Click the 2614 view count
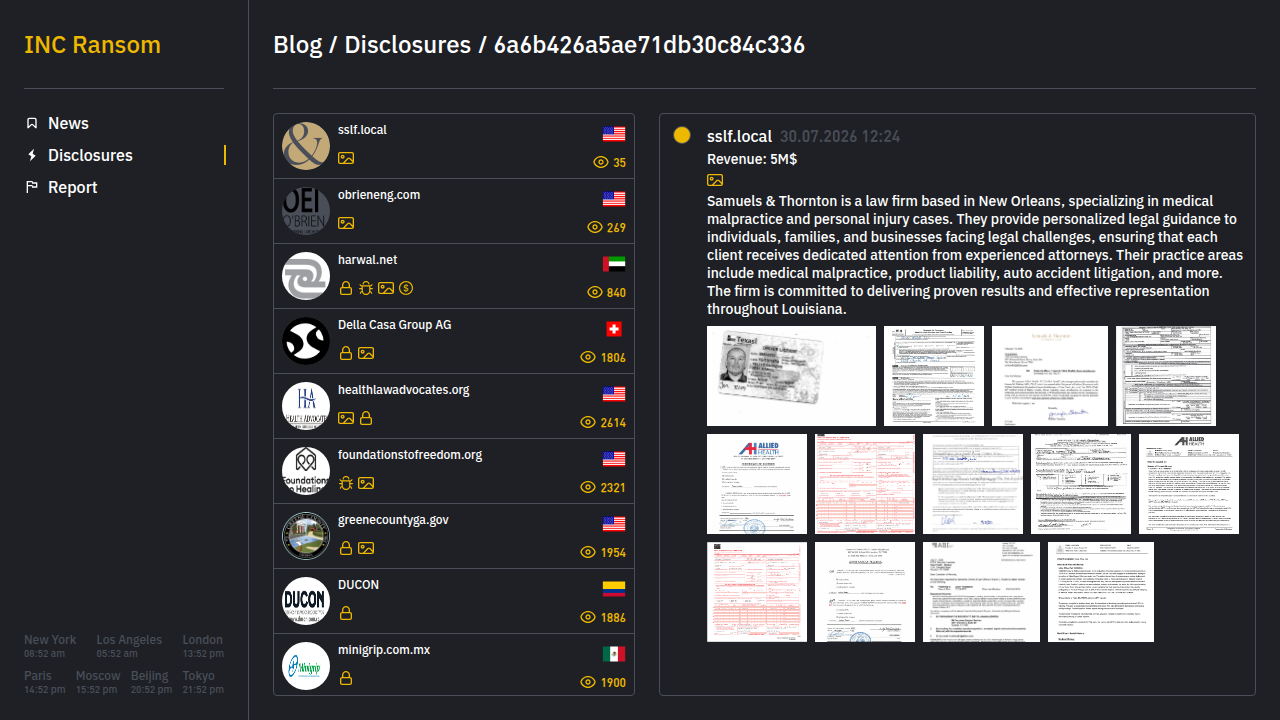 (x=613, y=423)
